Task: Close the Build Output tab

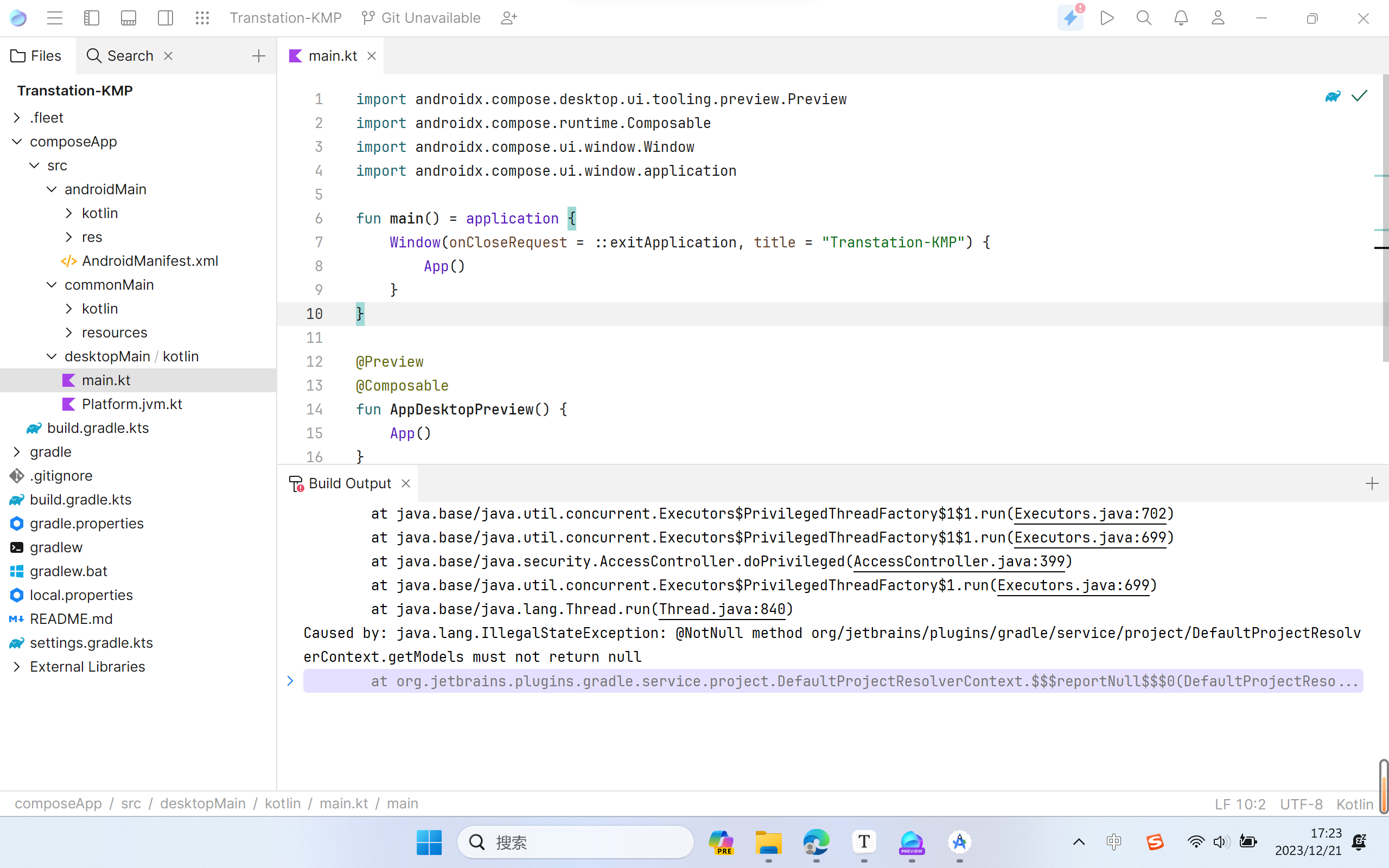Action: click(x=406, y=483)
